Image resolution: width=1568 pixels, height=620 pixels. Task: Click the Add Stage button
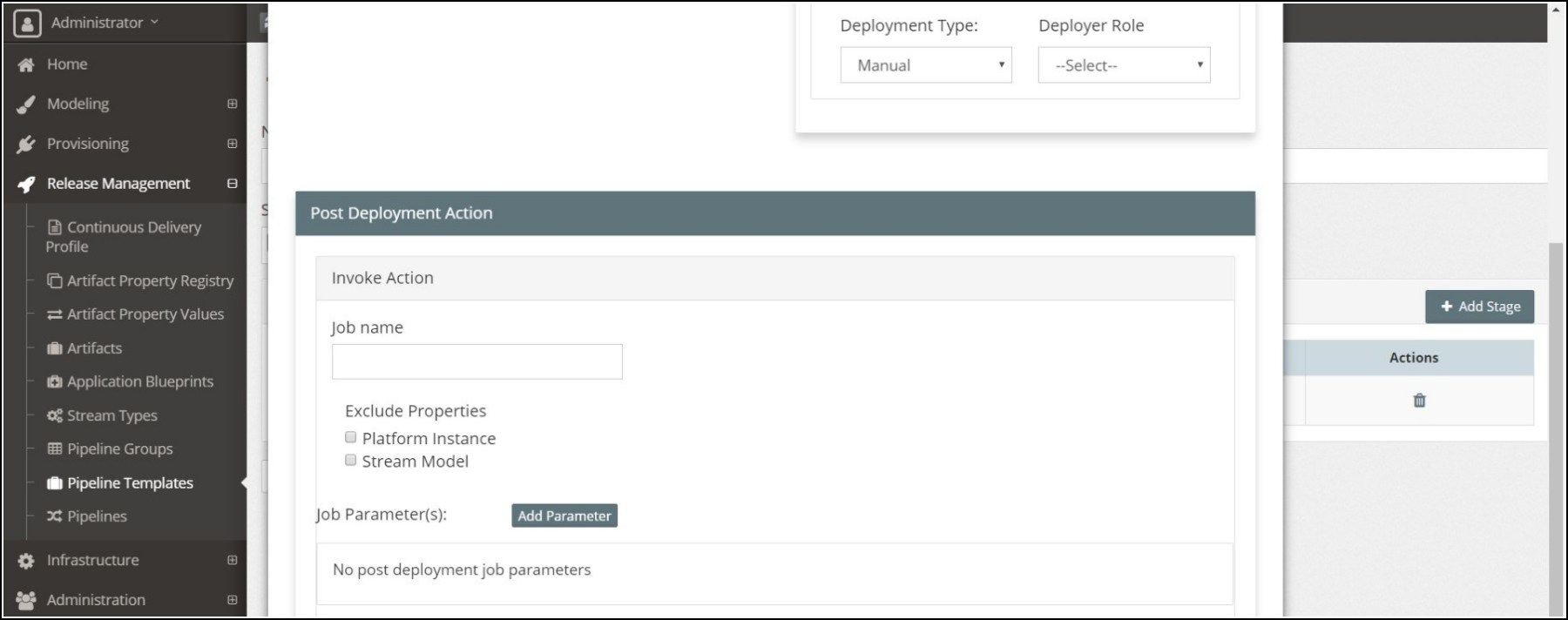click(x=1479, y=307)
